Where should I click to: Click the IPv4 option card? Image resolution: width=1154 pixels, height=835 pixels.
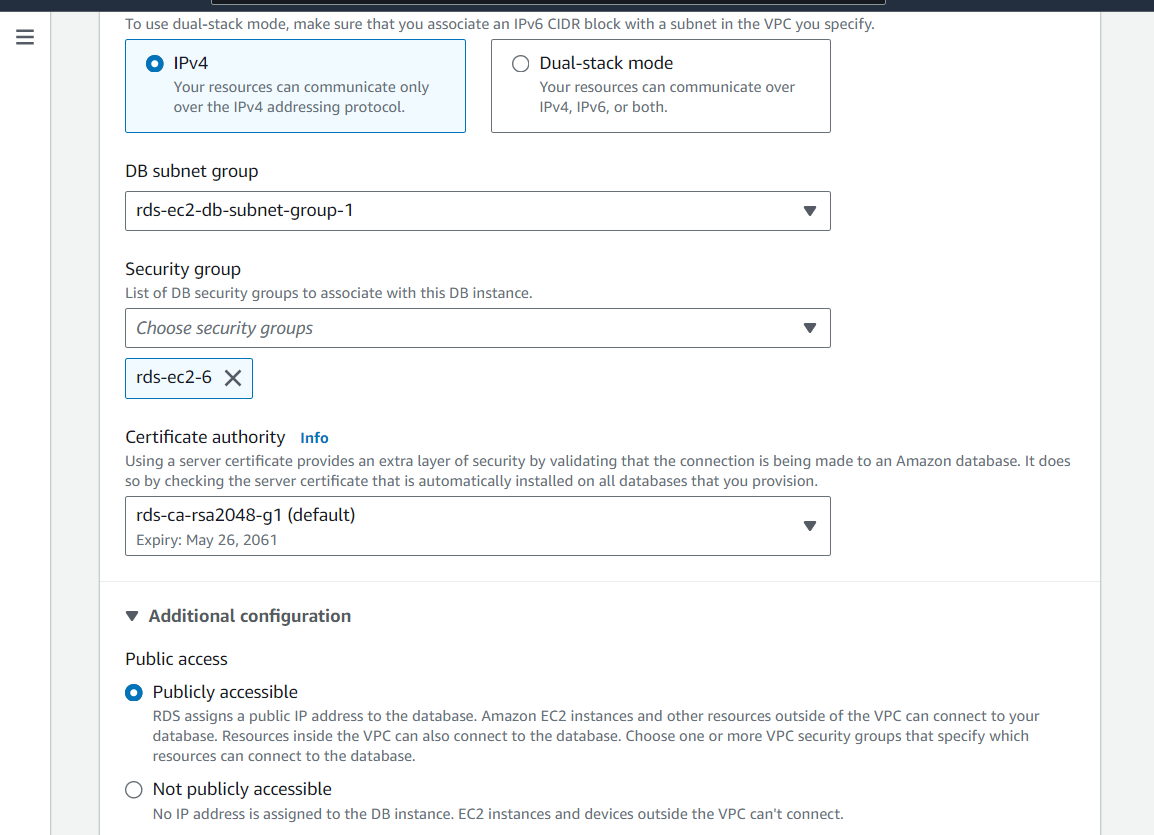tap(295, 86)
